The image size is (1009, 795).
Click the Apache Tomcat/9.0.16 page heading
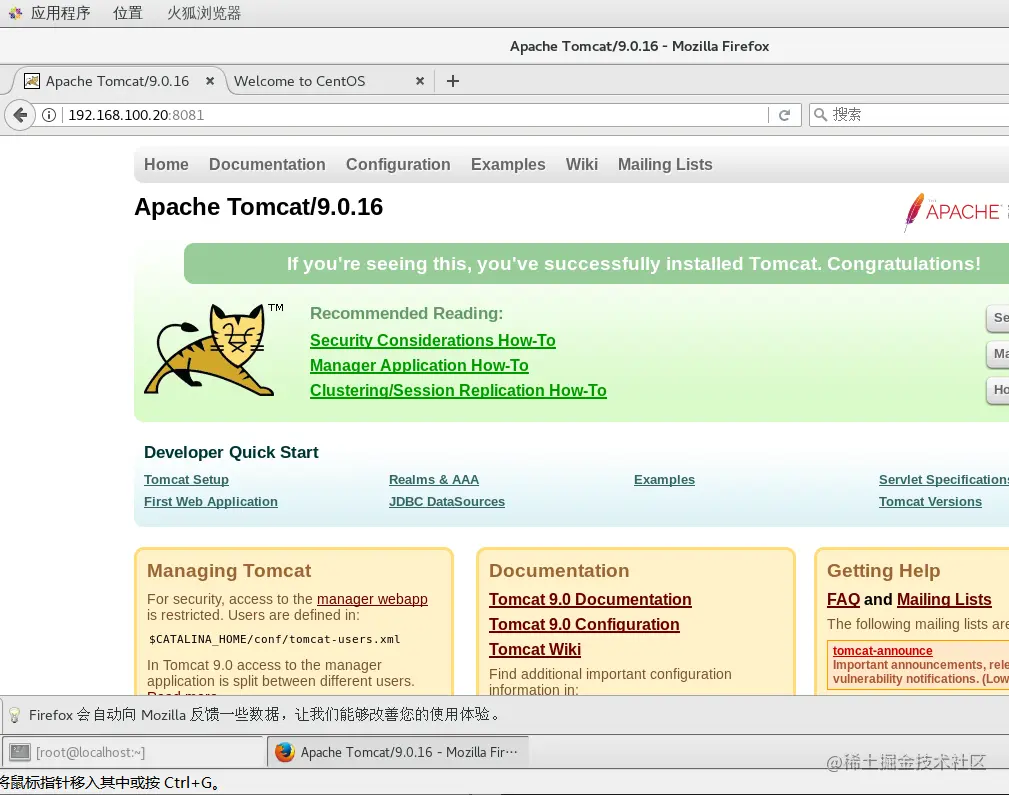coord(259,207)
